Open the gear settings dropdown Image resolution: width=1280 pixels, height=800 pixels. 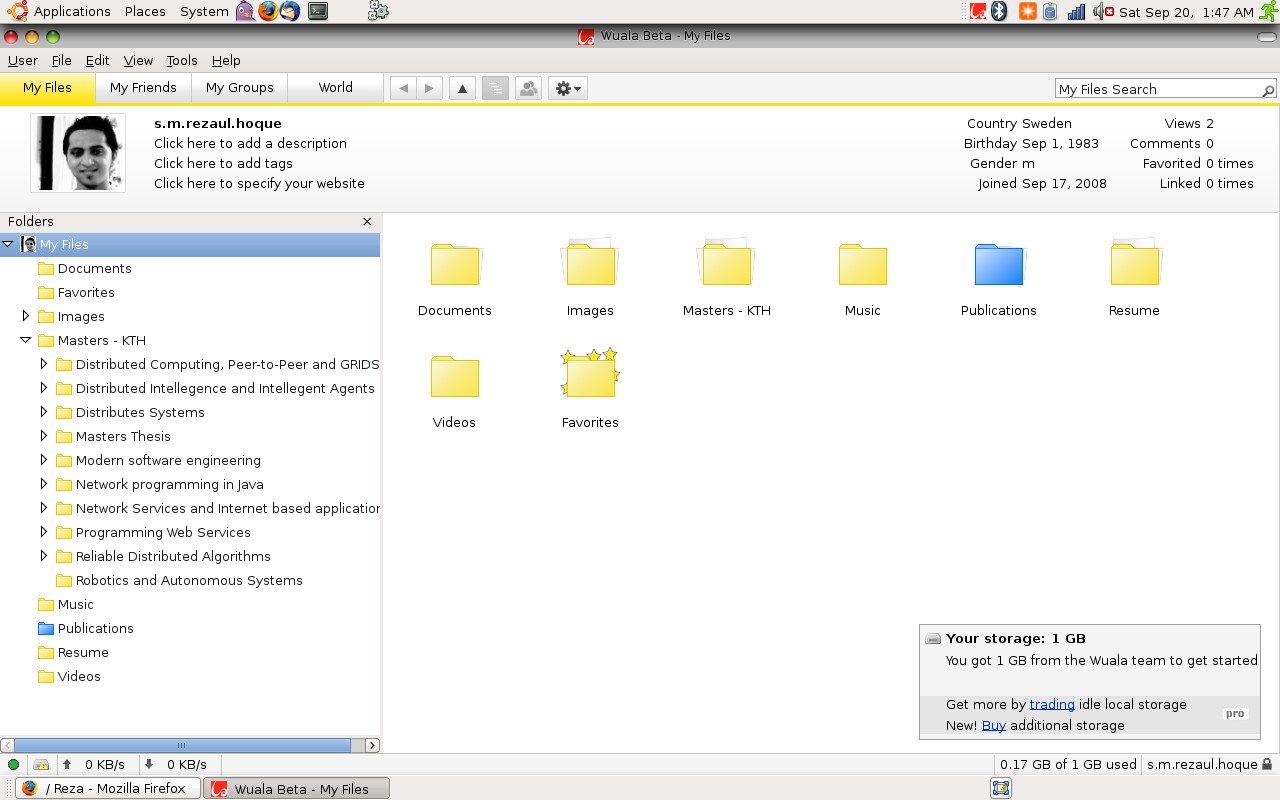click(568, 88)
